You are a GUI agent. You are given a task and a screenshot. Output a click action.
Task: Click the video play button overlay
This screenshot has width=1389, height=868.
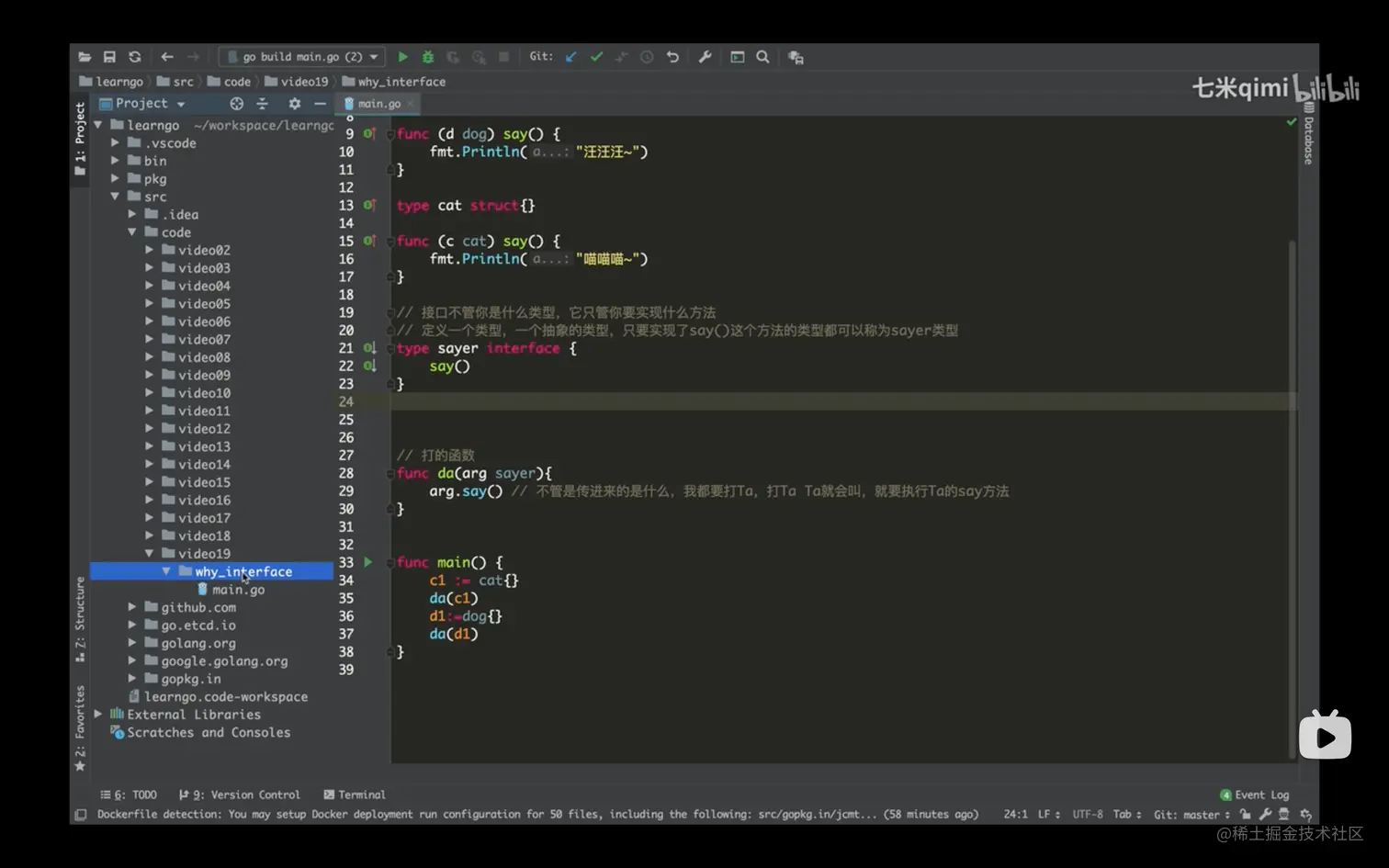coord(1325,737)
